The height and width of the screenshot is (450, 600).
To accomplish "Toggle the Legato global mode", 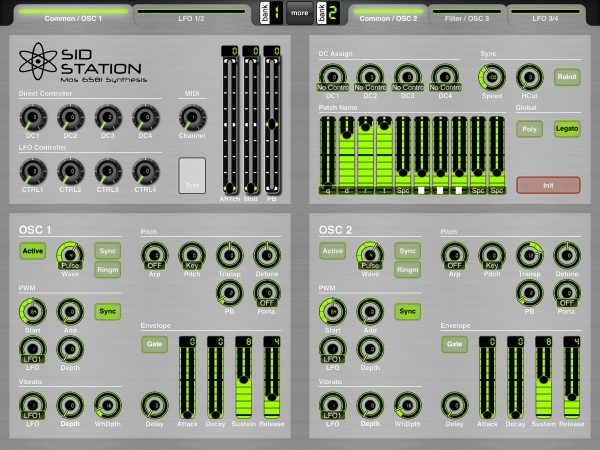I will click(x=567, y=129).
